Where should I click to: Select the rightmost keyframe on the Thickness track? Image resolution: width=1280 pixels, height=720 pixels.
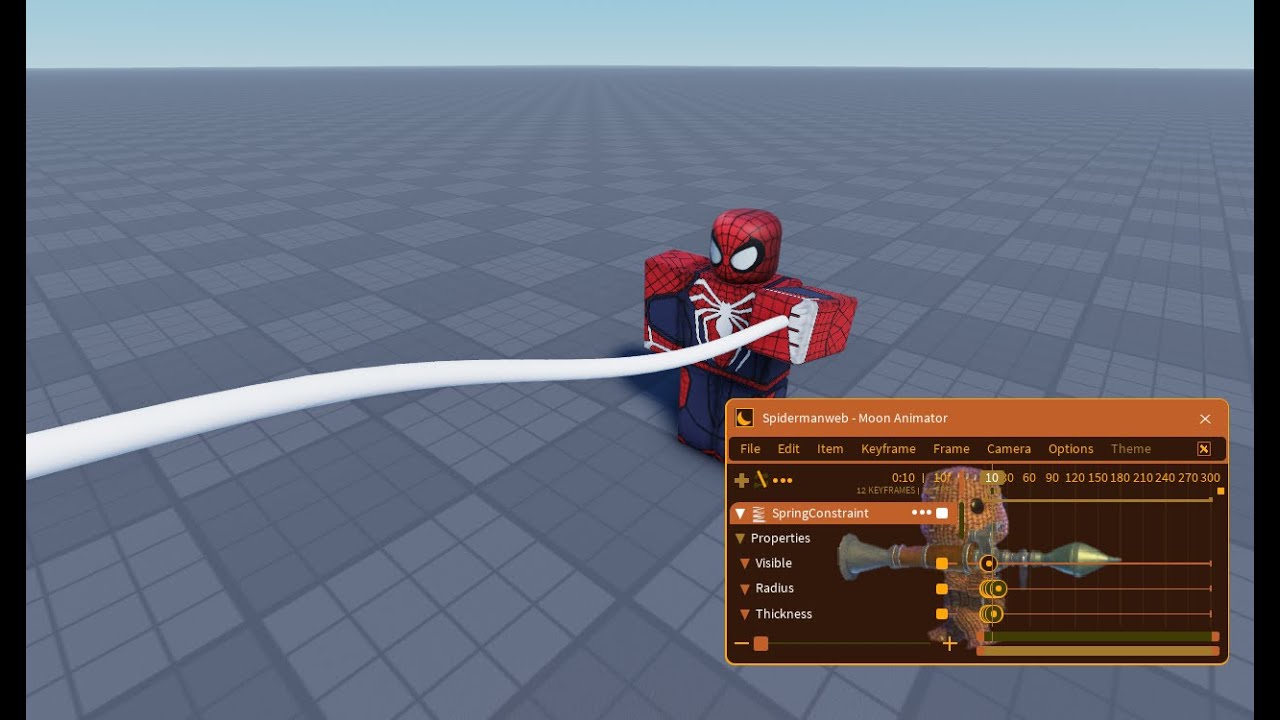click(994, 614)
